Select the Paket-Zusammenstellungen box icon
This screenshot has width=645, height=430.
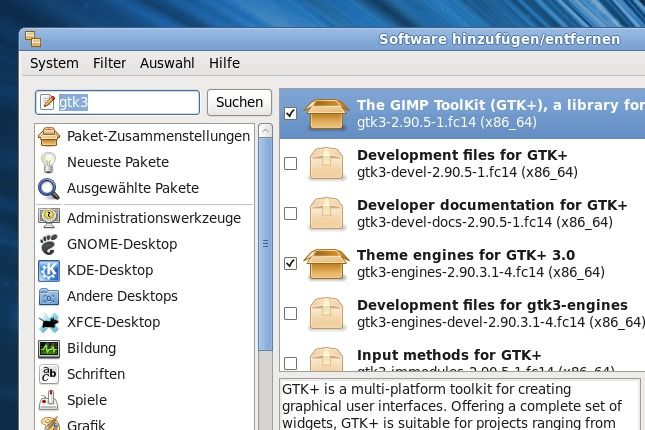(x=49, y=136)
